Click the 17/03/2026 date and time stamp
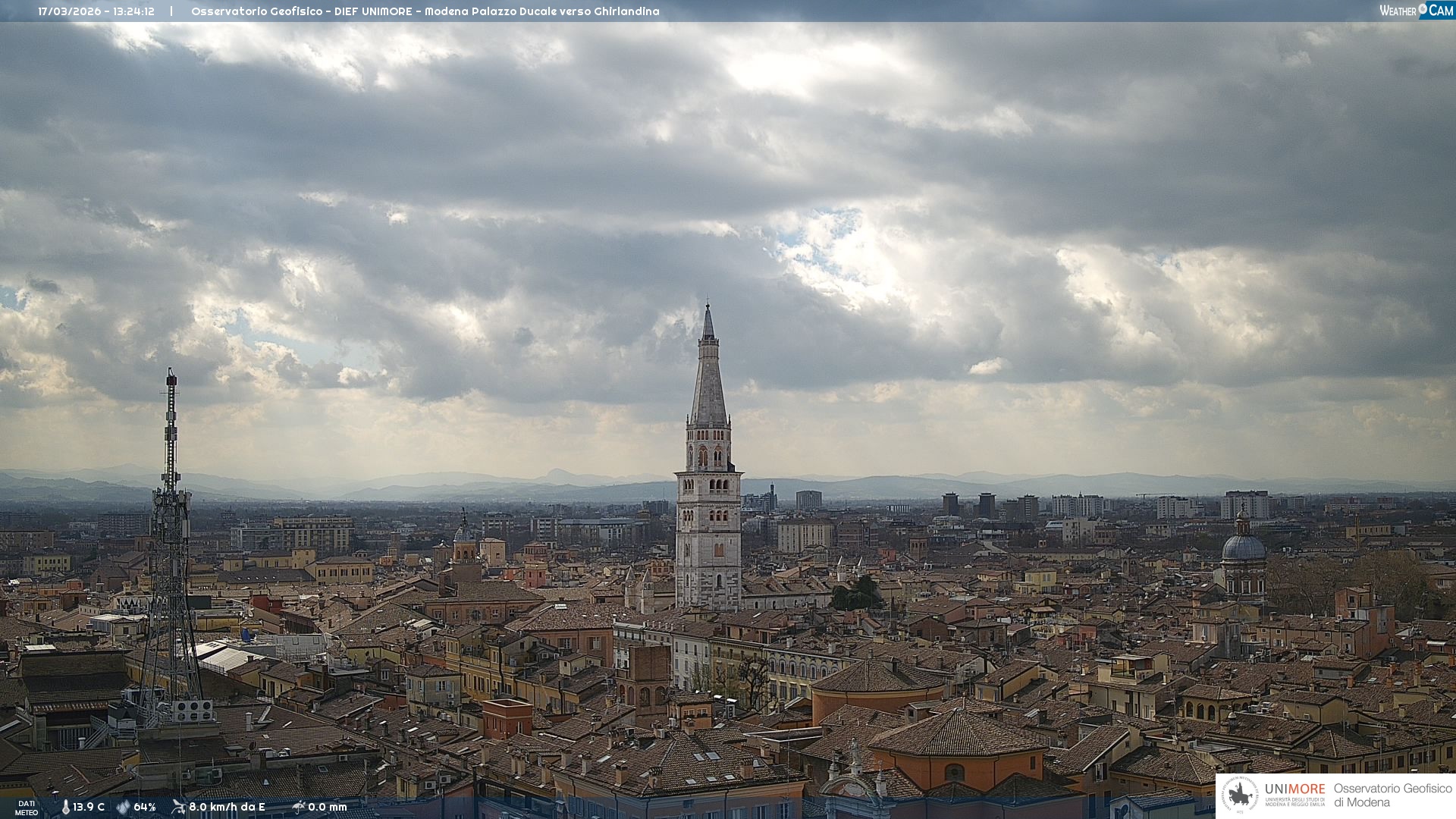This screenshot has height=819, width=1456. 96,11
